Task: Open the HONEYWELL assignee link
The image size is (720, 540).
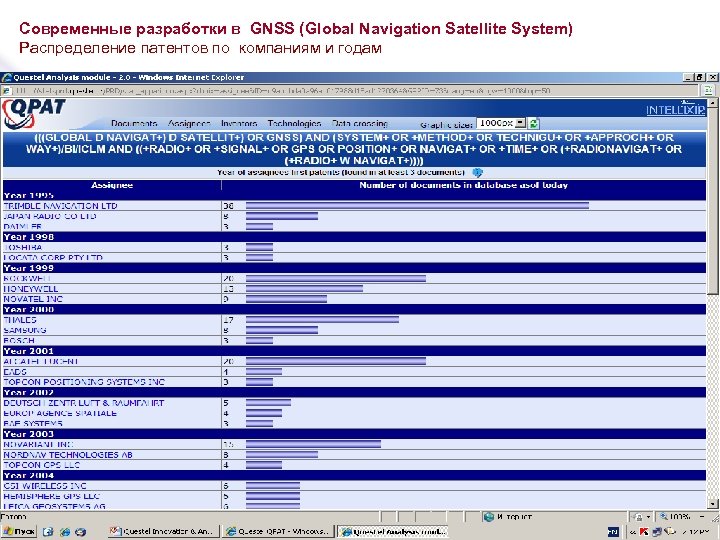Action: point(31,289)
